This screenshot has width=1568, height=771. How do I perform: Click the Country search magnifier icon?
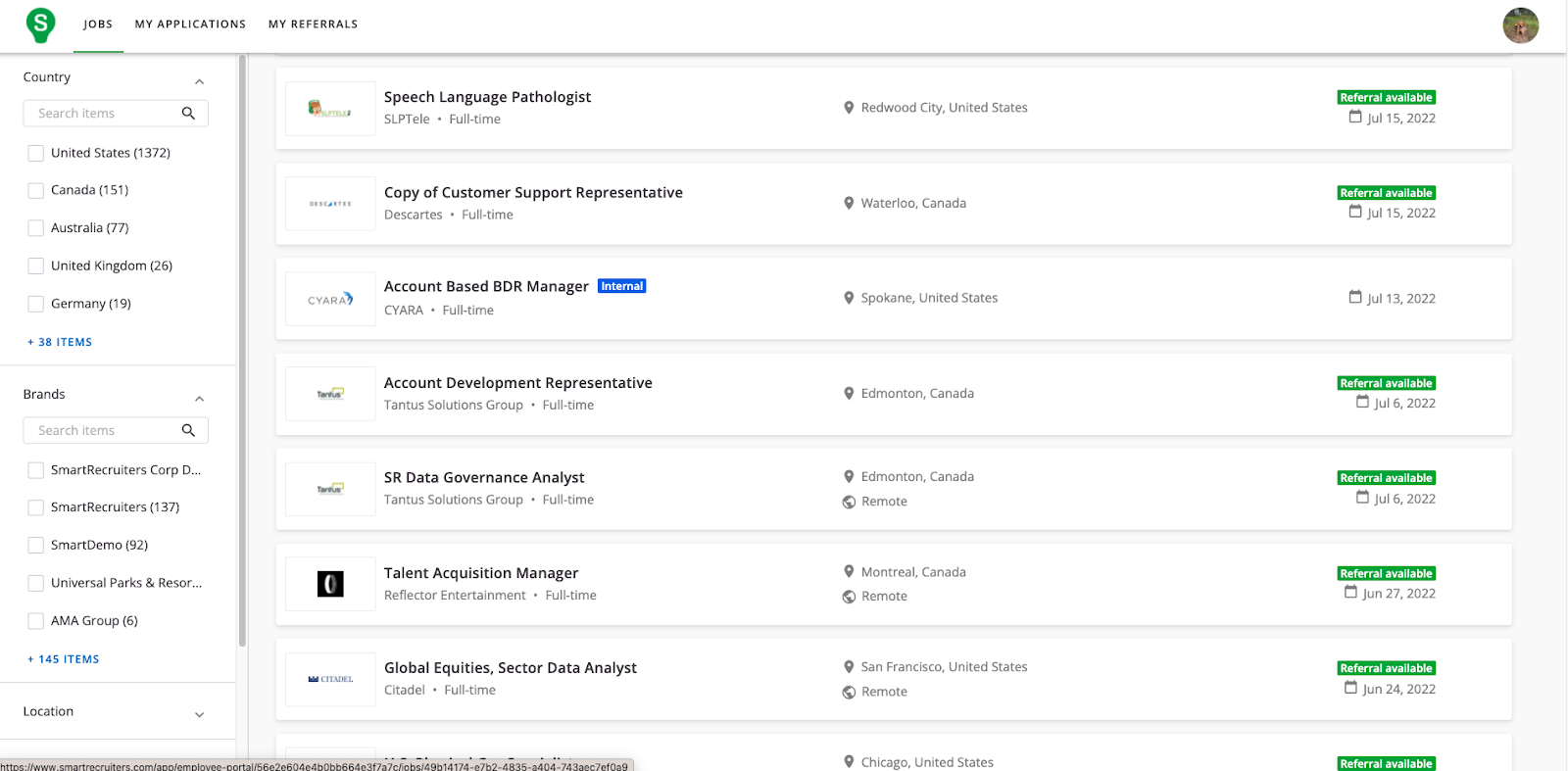pyautogui.click(x=188, y=114)
